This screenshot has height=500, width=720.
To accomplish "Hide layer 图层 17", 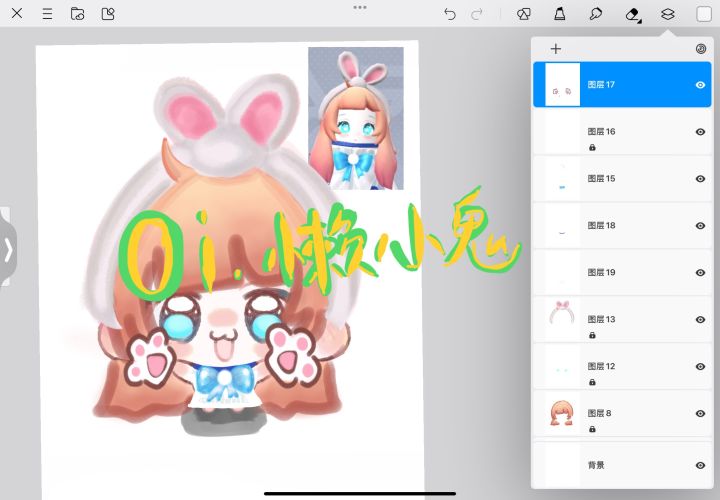I will pos(700,85).
